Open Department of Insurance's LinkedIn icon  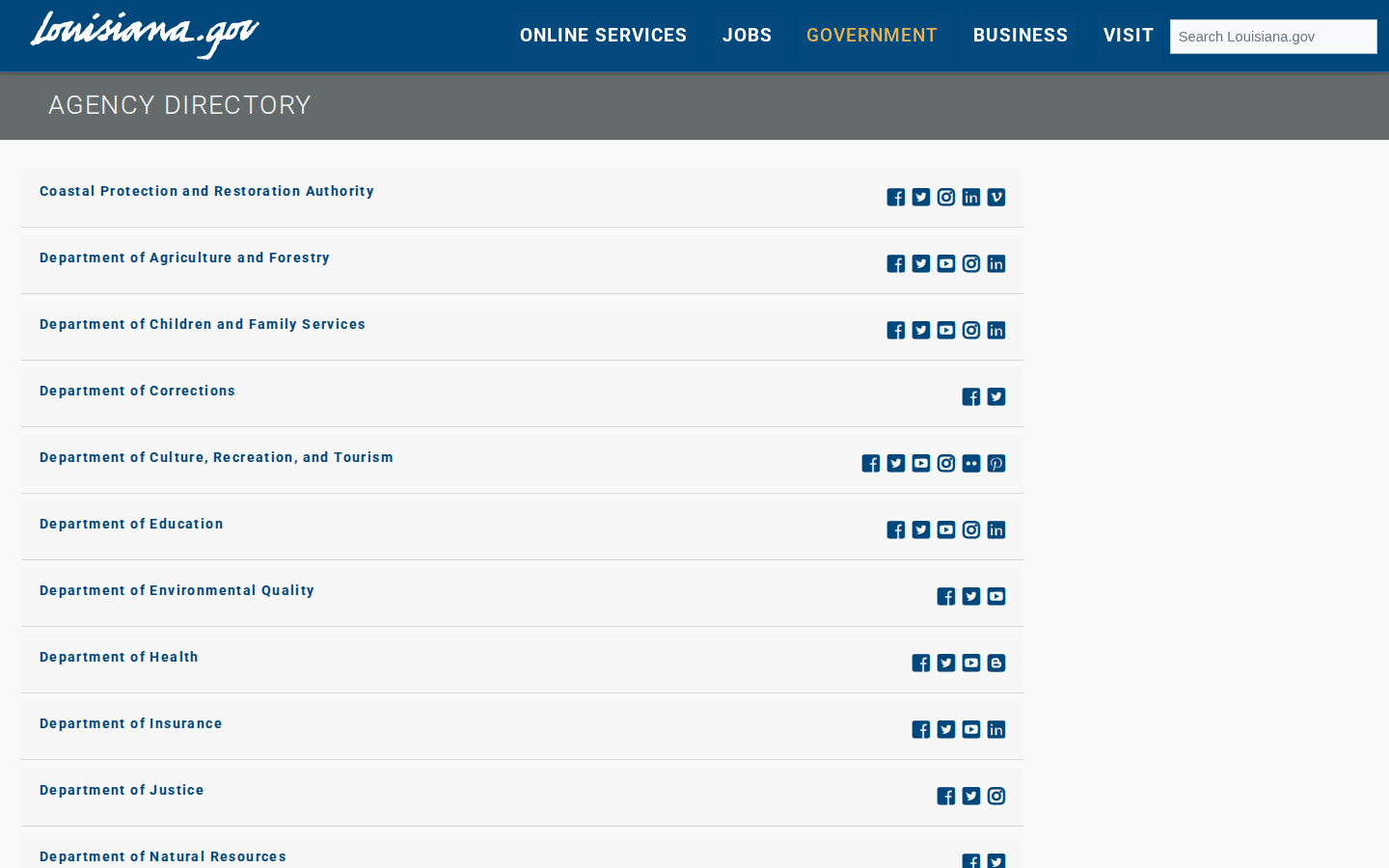[x=996, y=730]
